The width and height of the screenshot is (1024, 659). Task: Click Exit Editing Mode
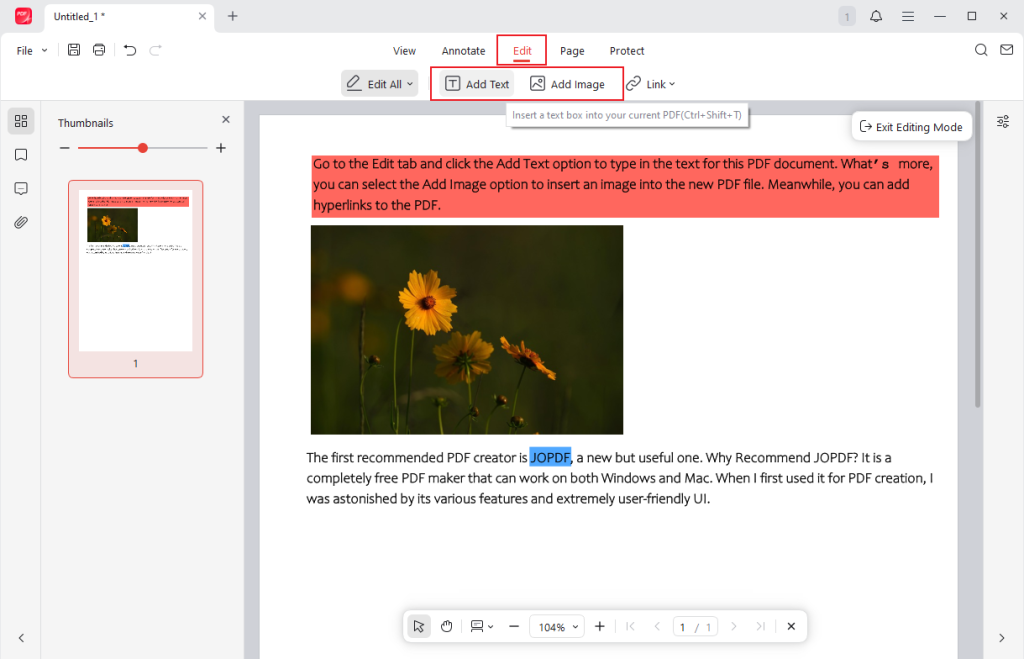911,126
